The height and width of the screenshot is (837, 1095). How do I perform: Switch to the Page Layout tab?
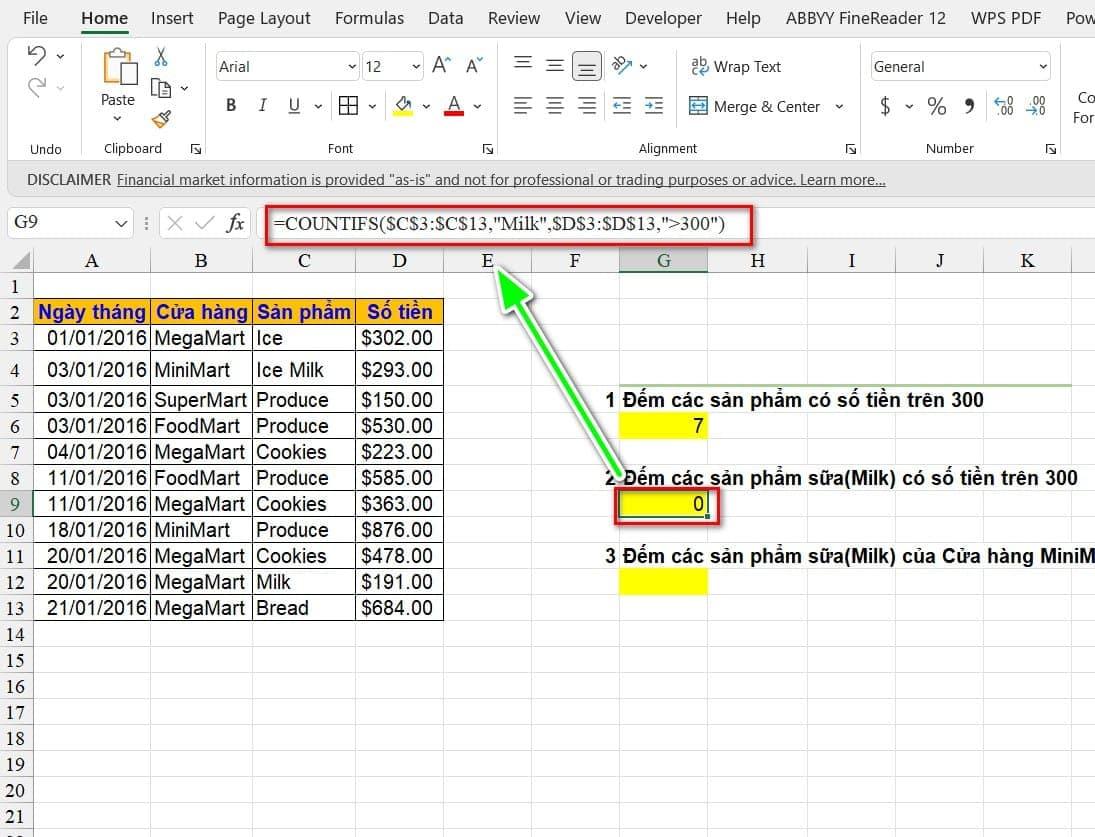(x=264, y=18)
